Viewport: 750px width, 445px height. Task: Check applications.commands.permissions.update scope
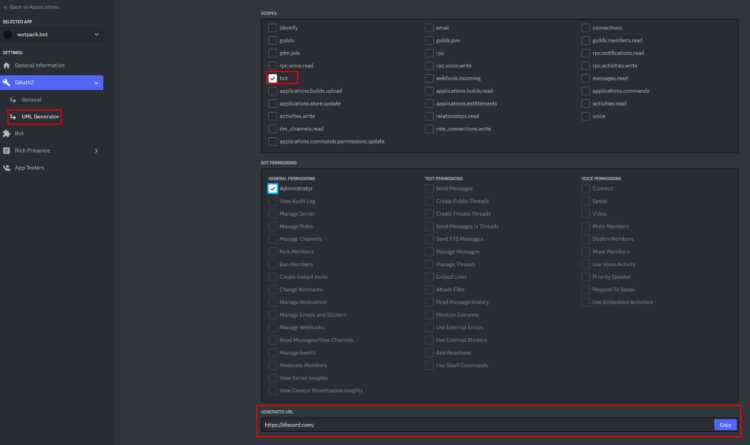click(273, 141)
